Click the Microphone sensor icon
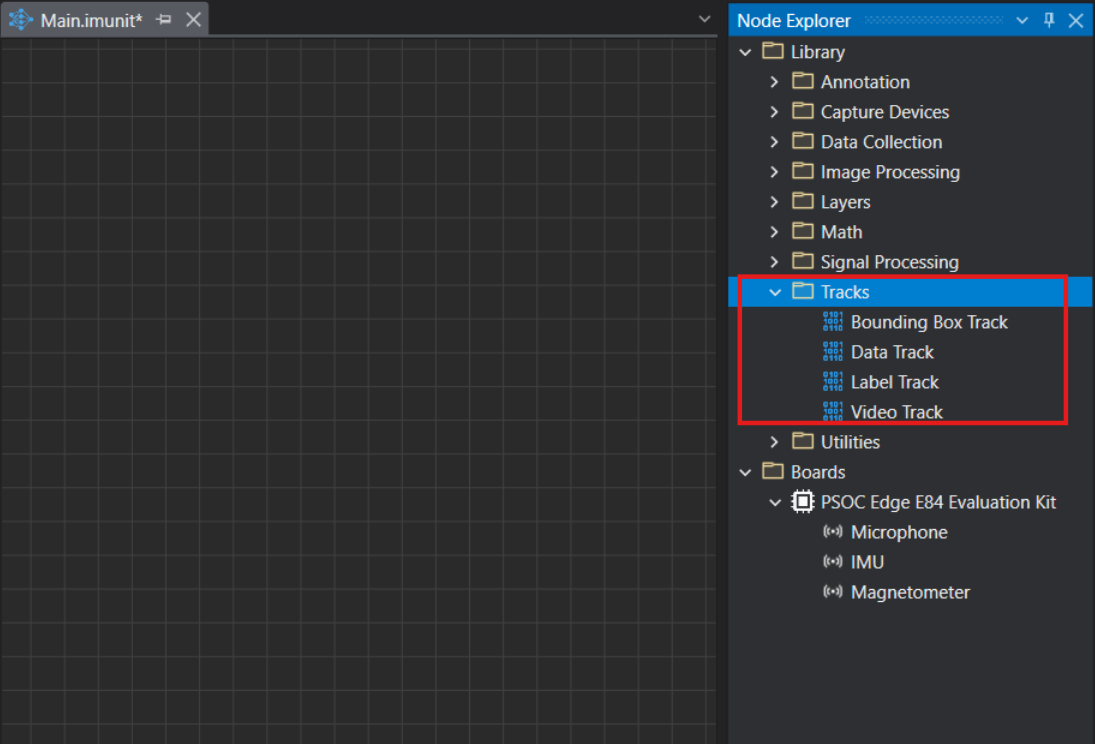Screen dimensions: 1095x744 [832, 532]
